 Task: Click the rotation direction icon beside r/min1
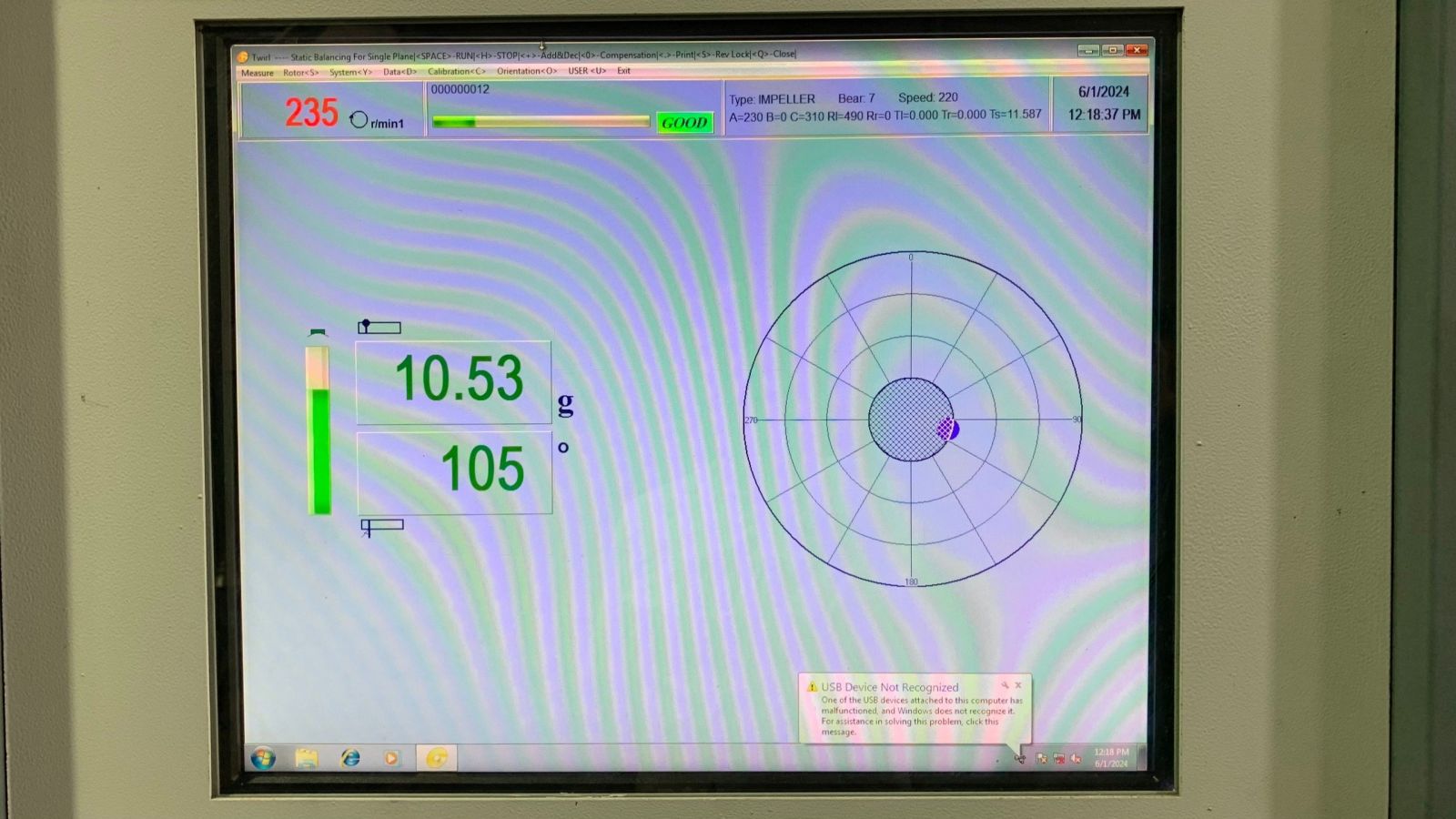tap(359, 120)
